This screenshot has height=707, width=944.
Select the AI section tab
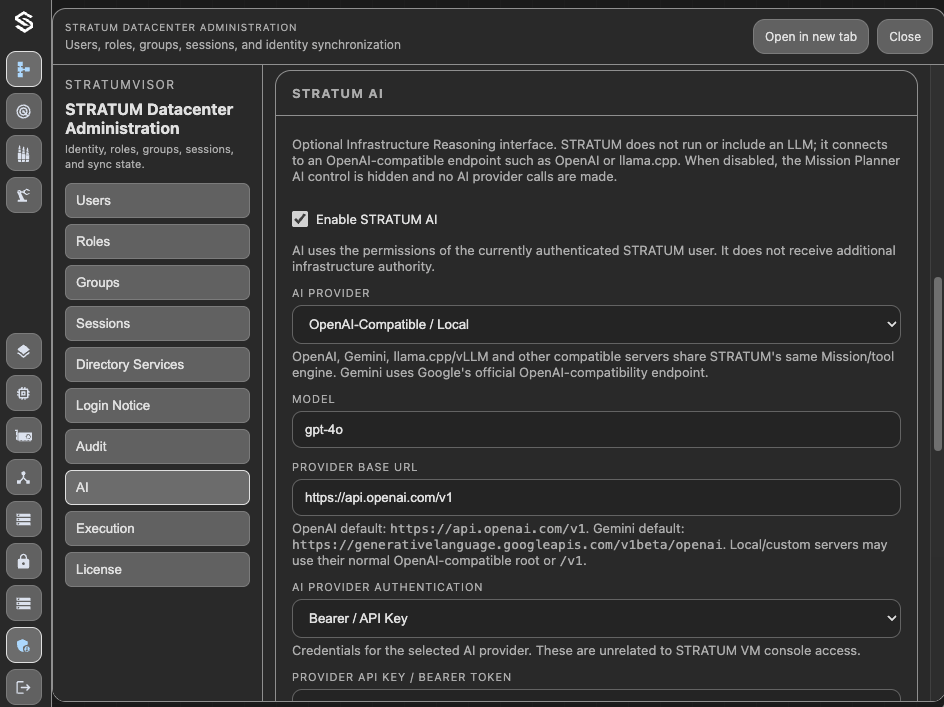157,487
